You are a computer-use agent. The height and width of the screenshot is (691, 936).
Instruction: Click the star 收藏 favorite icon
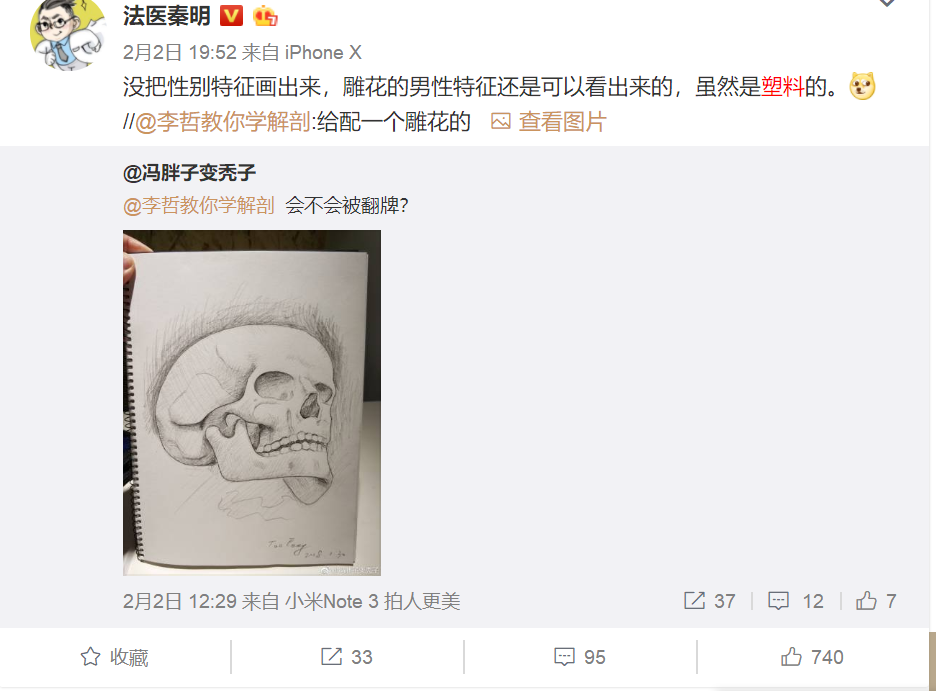(x=90, y=657)
